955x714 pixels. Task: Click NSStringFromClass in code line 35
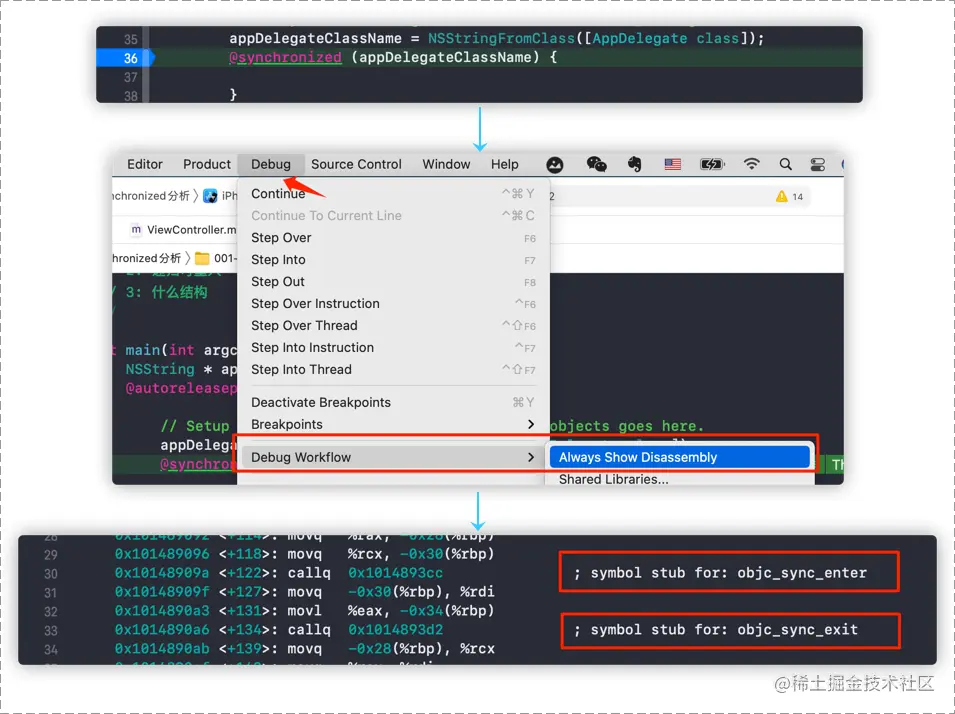(501, 38)
